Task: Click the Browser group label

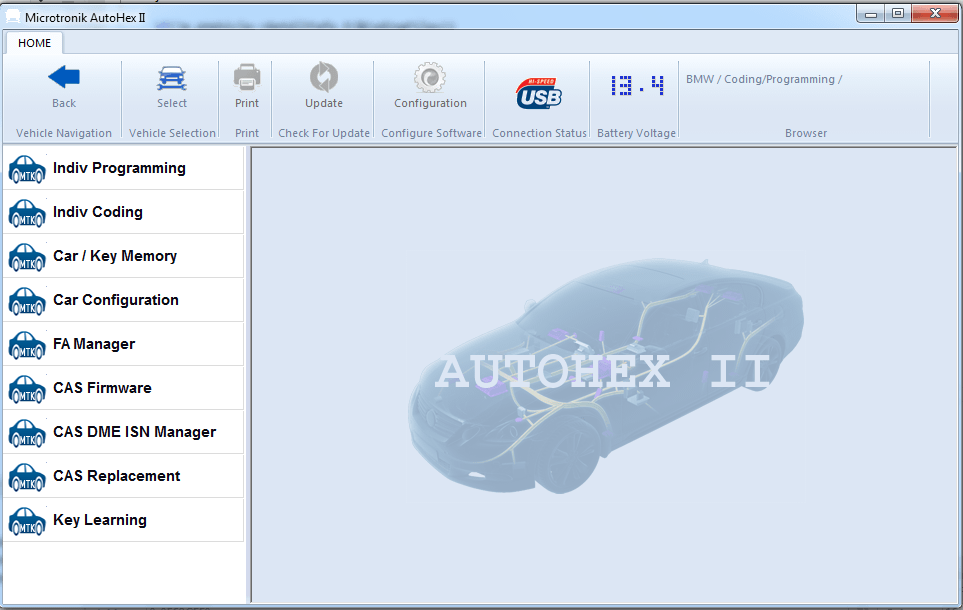Action: coord(806,133)
